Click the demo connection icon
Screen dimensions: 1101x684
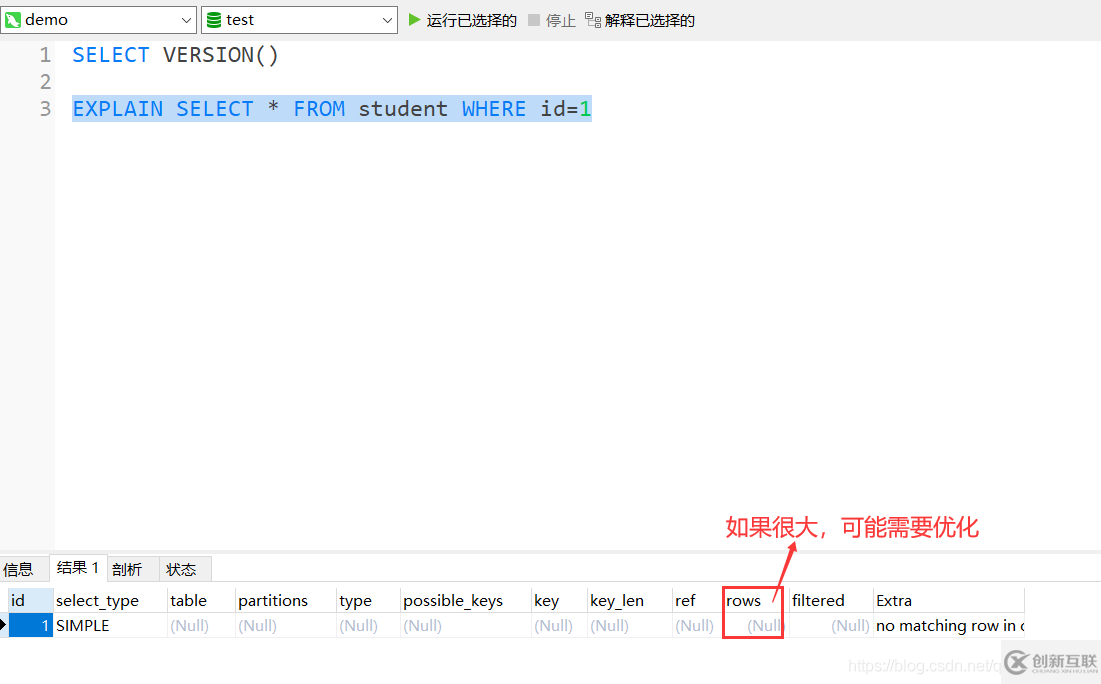pos(13,20)
